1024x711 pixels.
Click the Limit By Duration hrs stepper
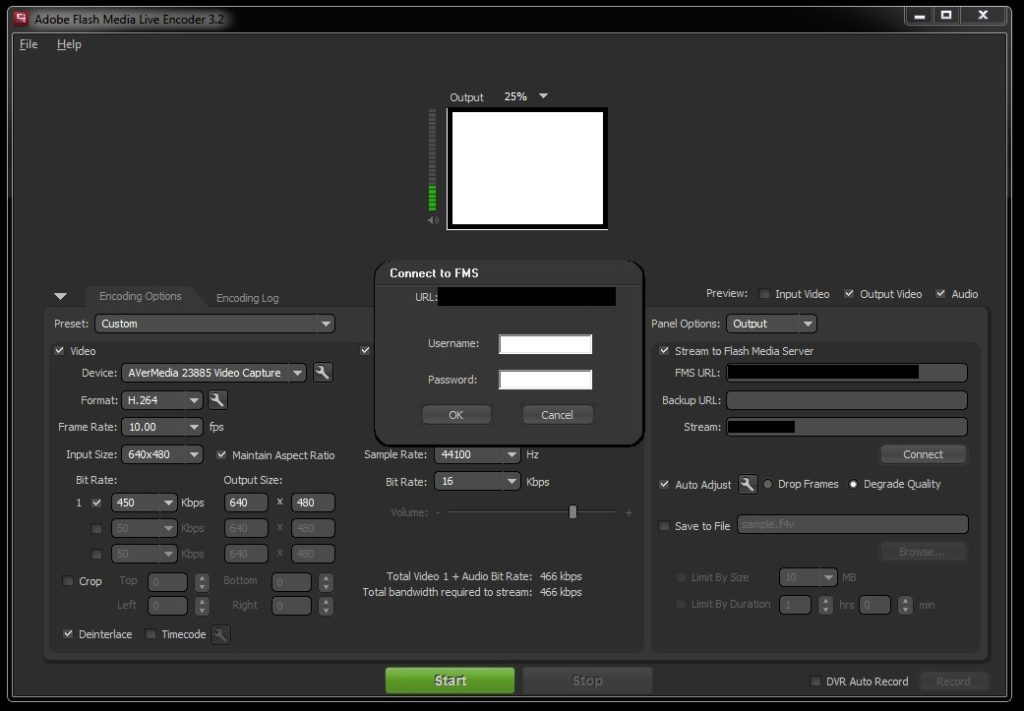826,605
